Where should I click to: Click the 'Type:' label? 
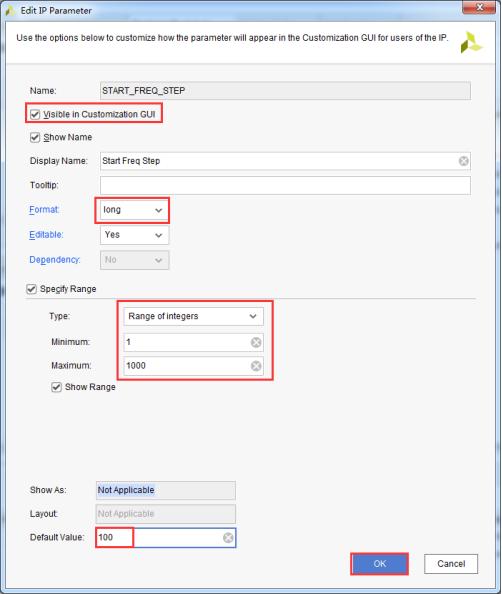pyautogui.click(x=59, y=316)
